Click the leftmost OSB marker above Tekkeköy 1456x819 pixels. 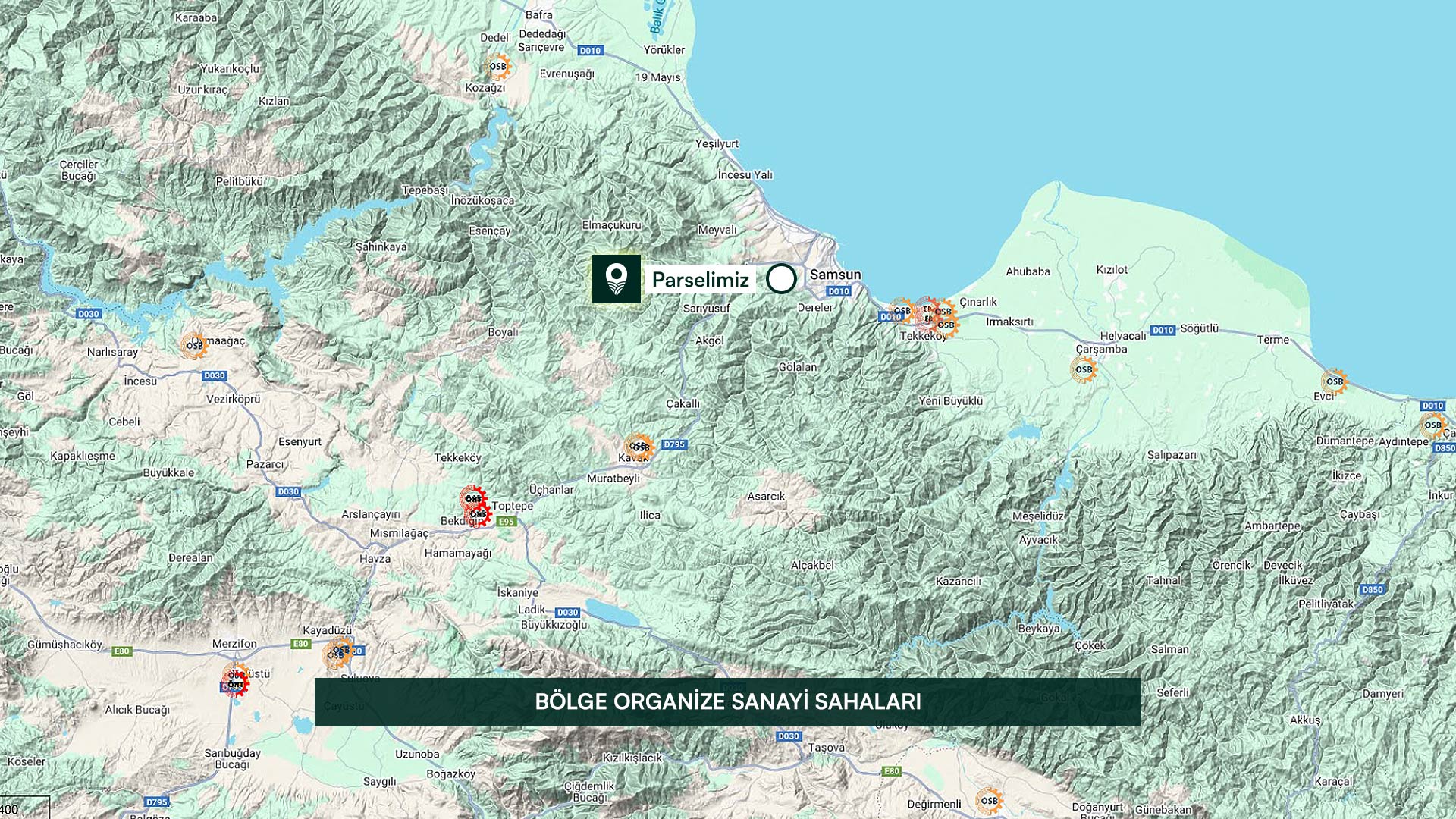point(901,311)
